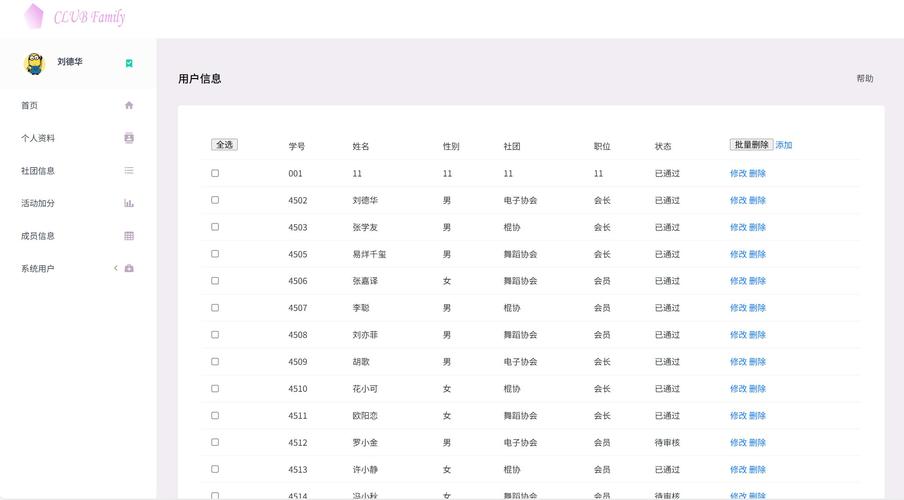Click the 批量删除 button
This screenshot has width=904, height=500.
tap(751, 145)
